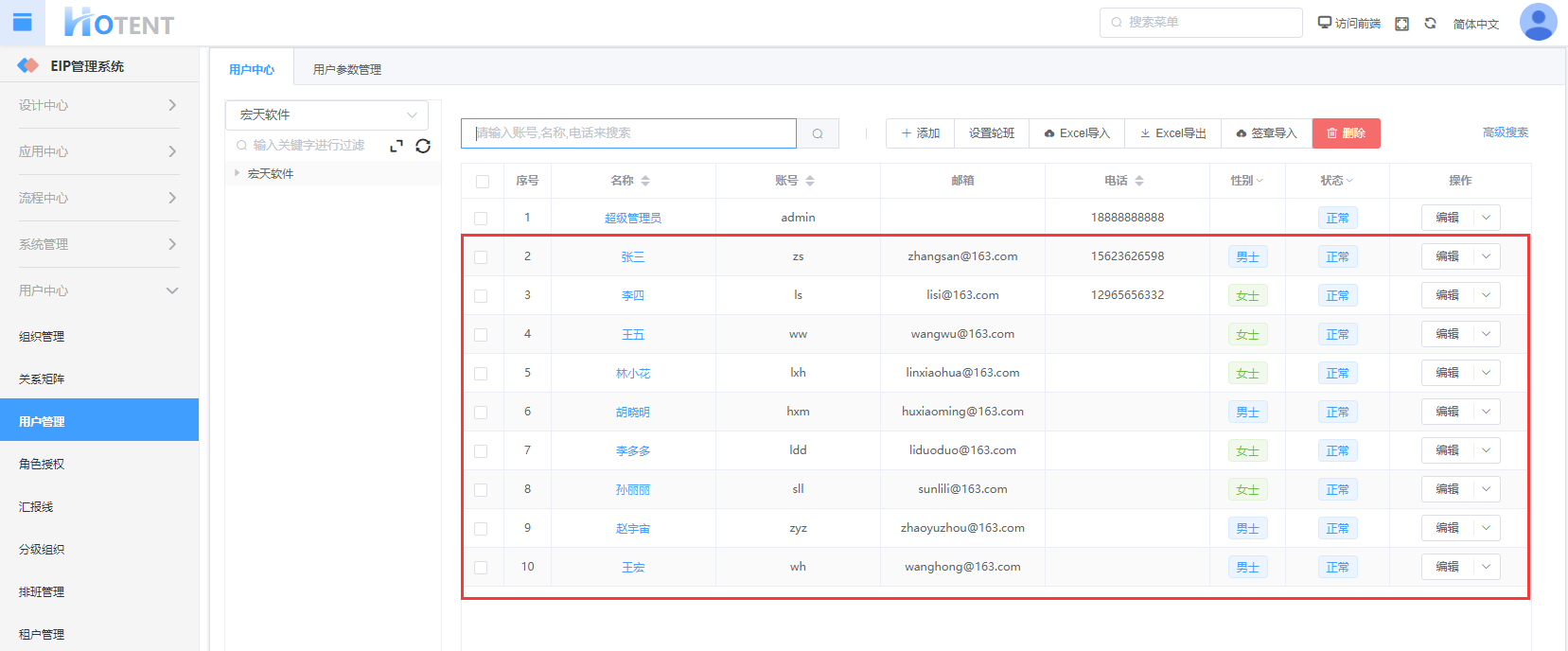Collapse the sidebar with the top-left menu icon
This screenshot has width=1568, height=651.
[x=23, y=23]
